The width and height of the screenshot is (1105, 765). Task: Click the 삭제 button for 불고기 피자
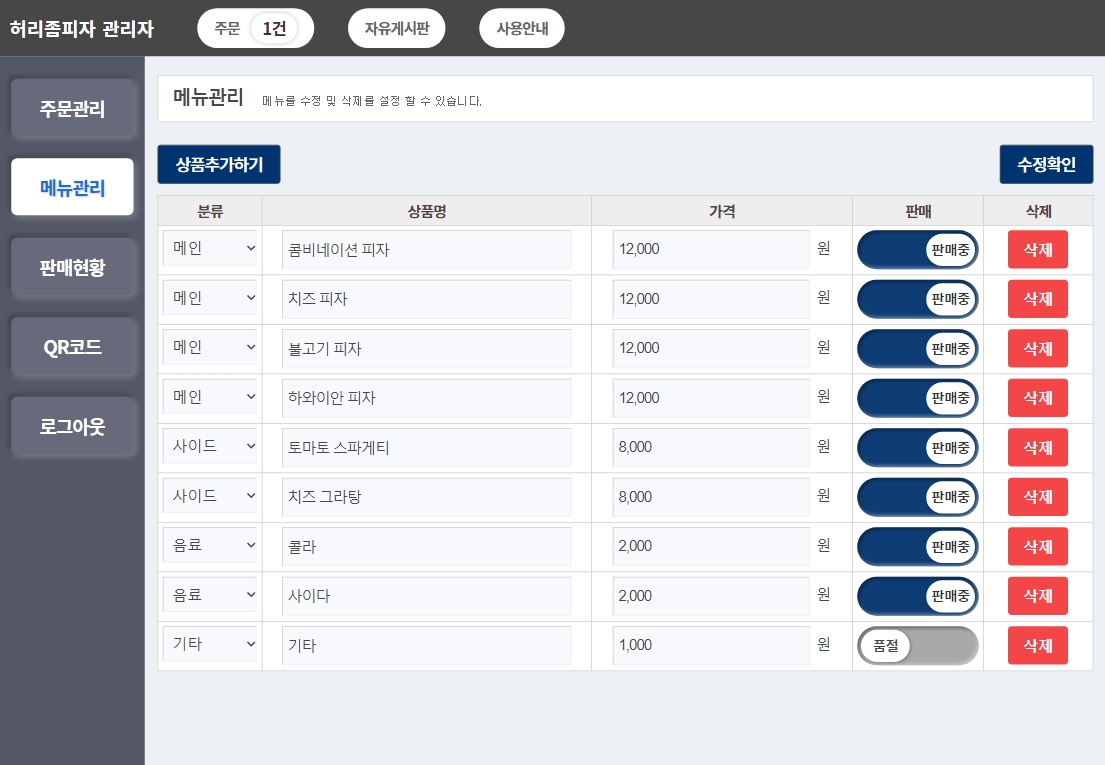pos(1037,348)
